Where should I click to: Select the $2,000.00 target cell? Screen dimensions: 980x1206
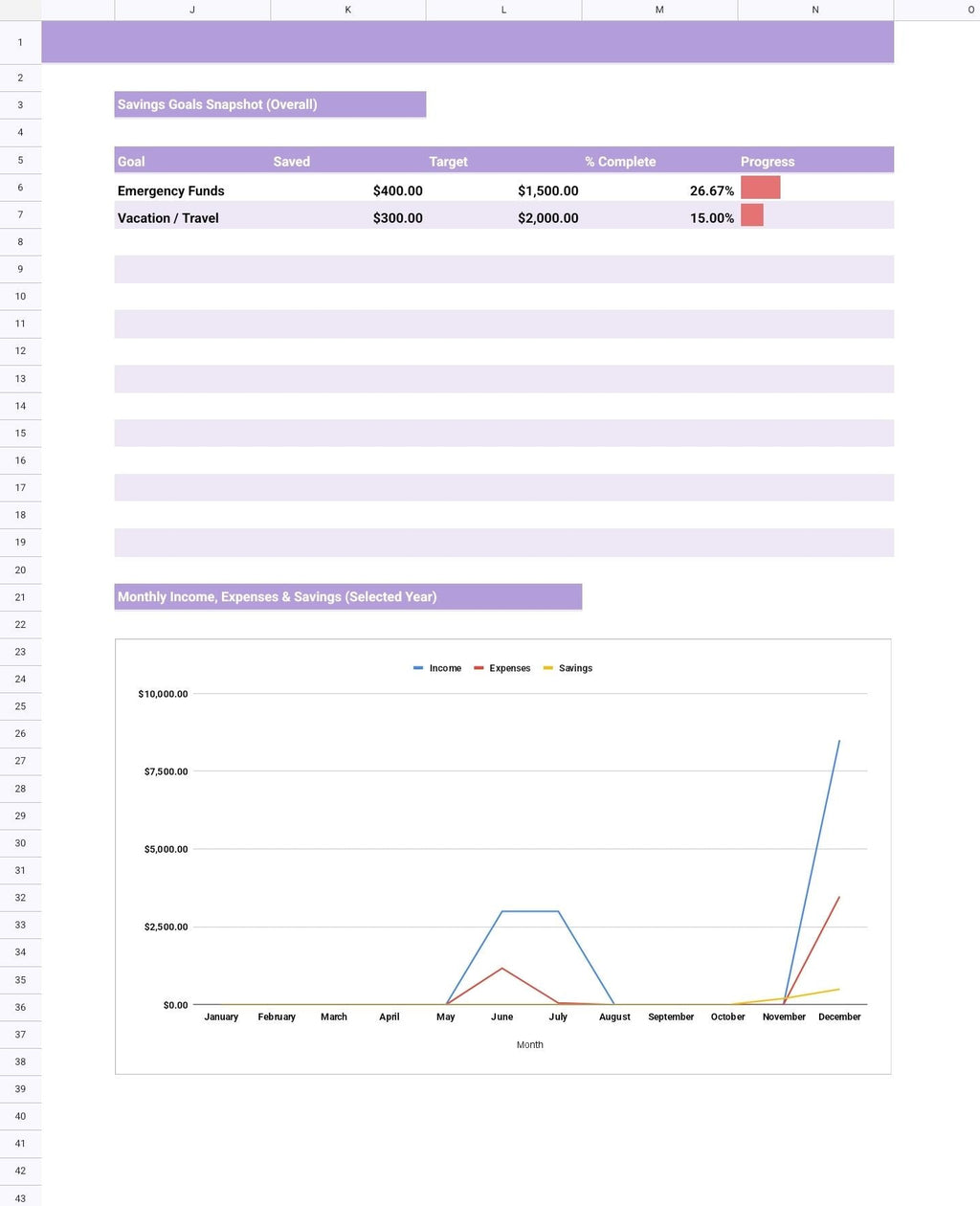pyautogui.click(x=547, y=218)
